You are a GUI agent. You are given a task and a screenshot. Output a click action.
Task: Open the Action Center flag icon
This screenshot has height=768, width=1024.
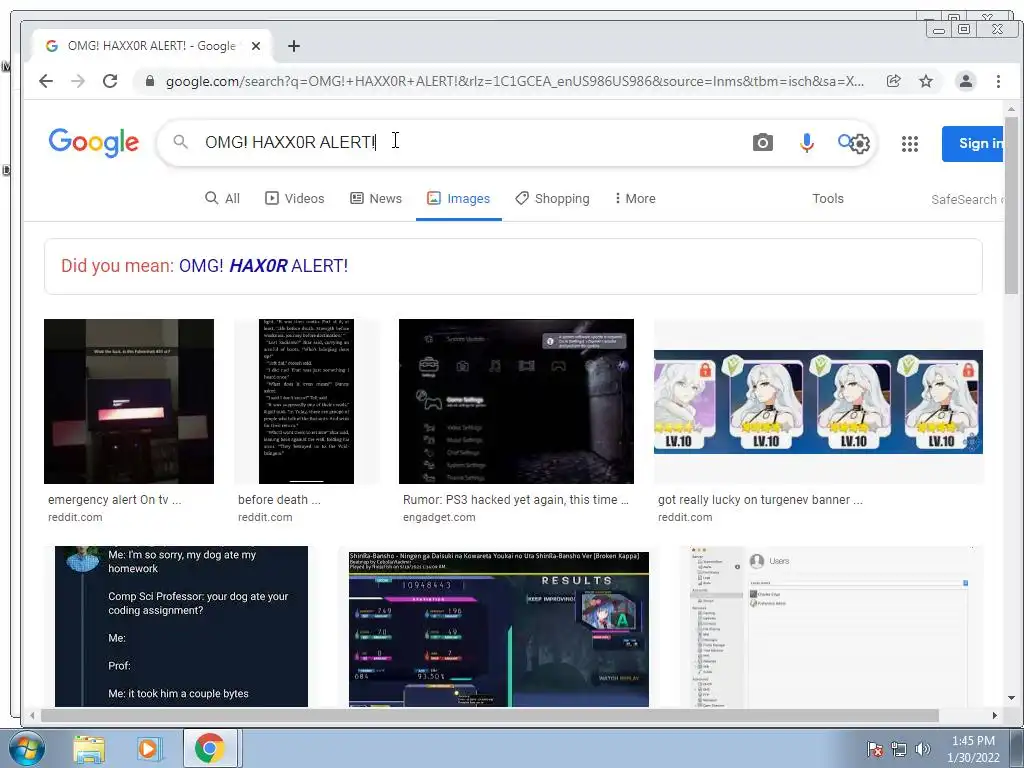[x=874, y=749]
